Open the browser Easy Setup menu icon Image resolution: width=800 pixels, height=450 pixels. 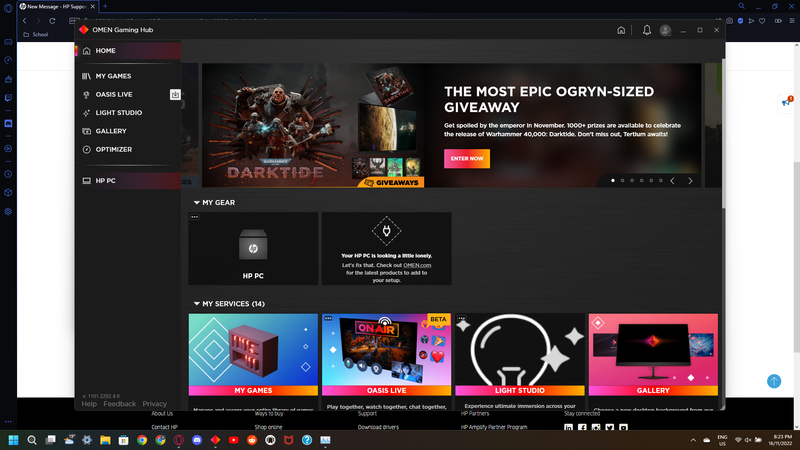pos(792,21)
